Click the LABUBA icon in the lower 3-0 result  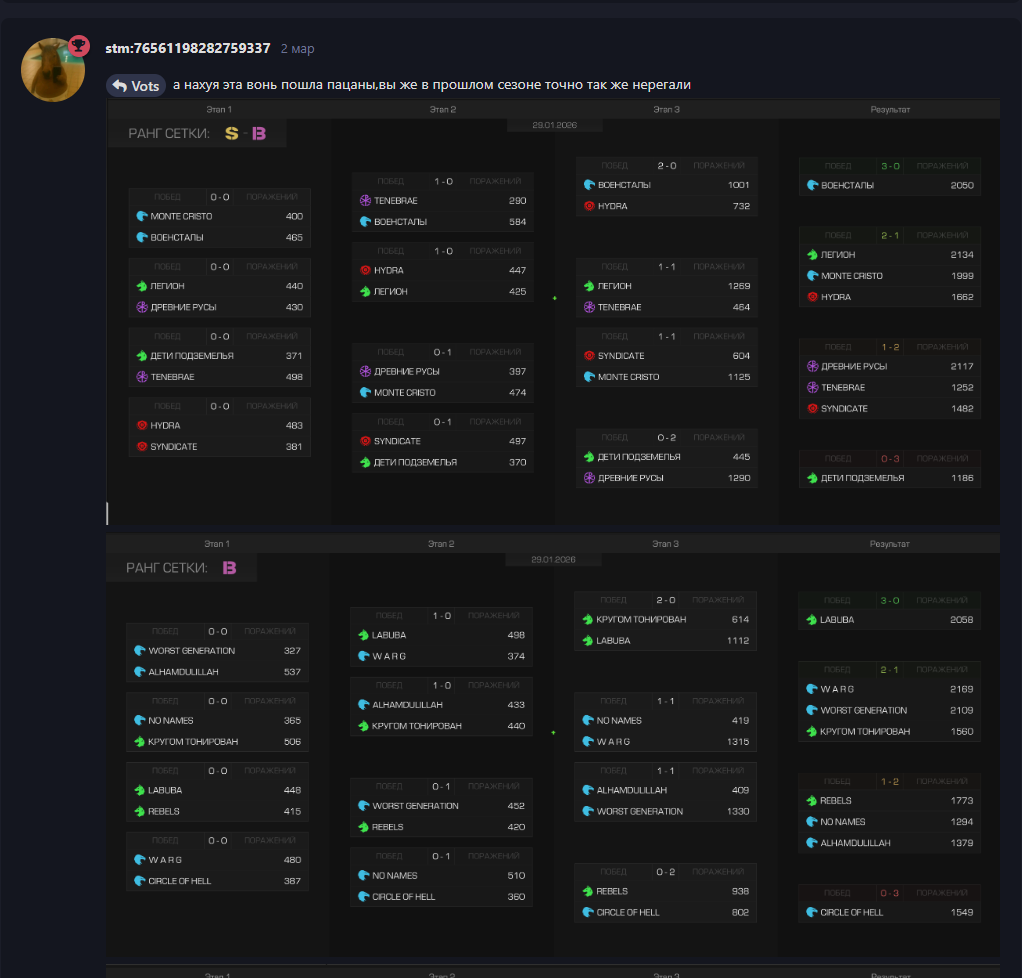pos(812,620)
